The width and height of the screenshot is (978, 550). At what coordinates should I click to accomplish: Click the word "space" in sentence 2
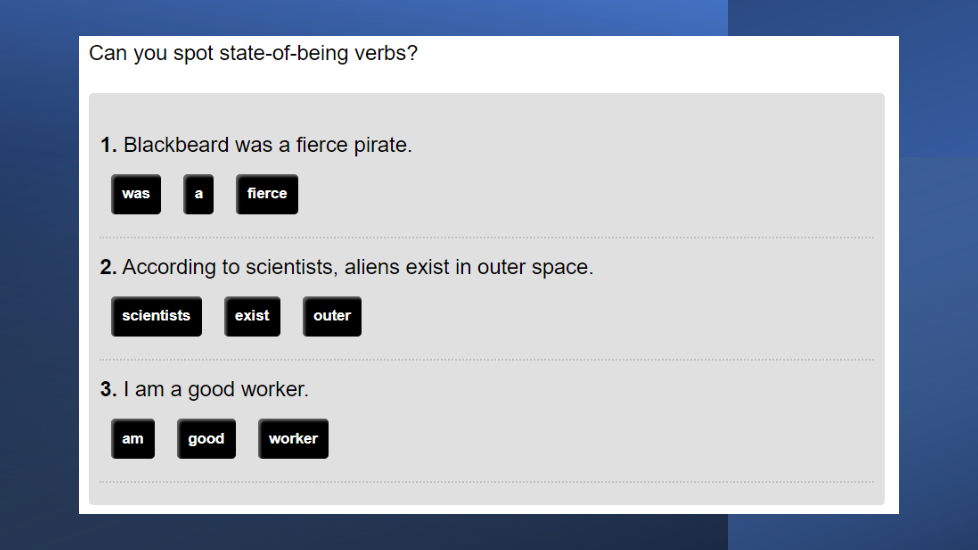click(565, 268)
